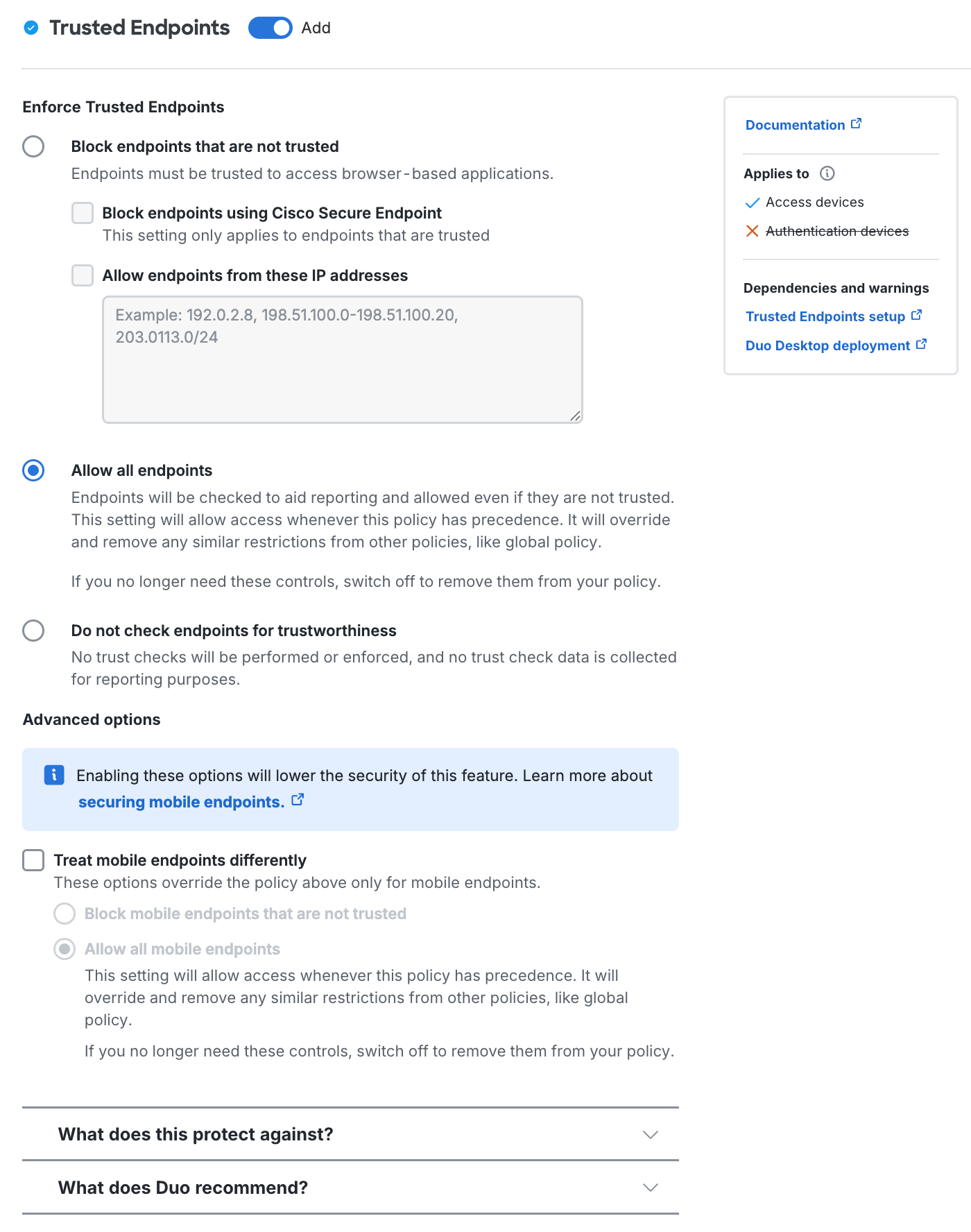Turn off the Trusted Endpoints Add toggle
971x1232 pixels.
click(x=270, y=28)
